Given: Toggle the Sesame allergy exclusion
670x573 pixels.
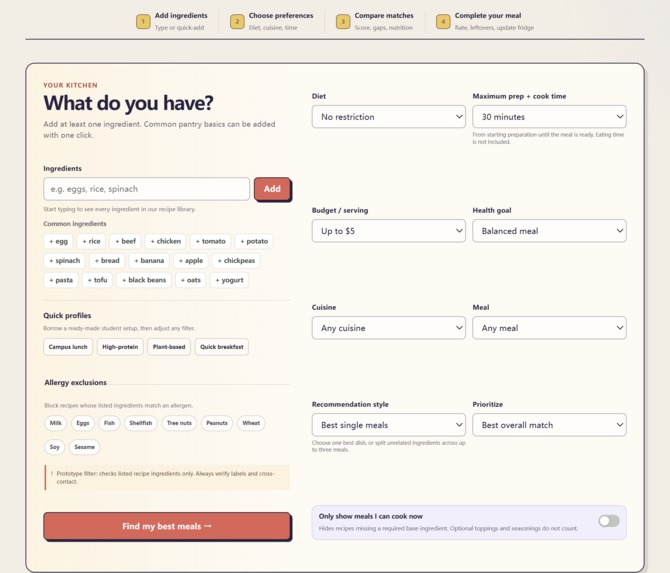Looking at the screenshot, I should coord(84,447).
